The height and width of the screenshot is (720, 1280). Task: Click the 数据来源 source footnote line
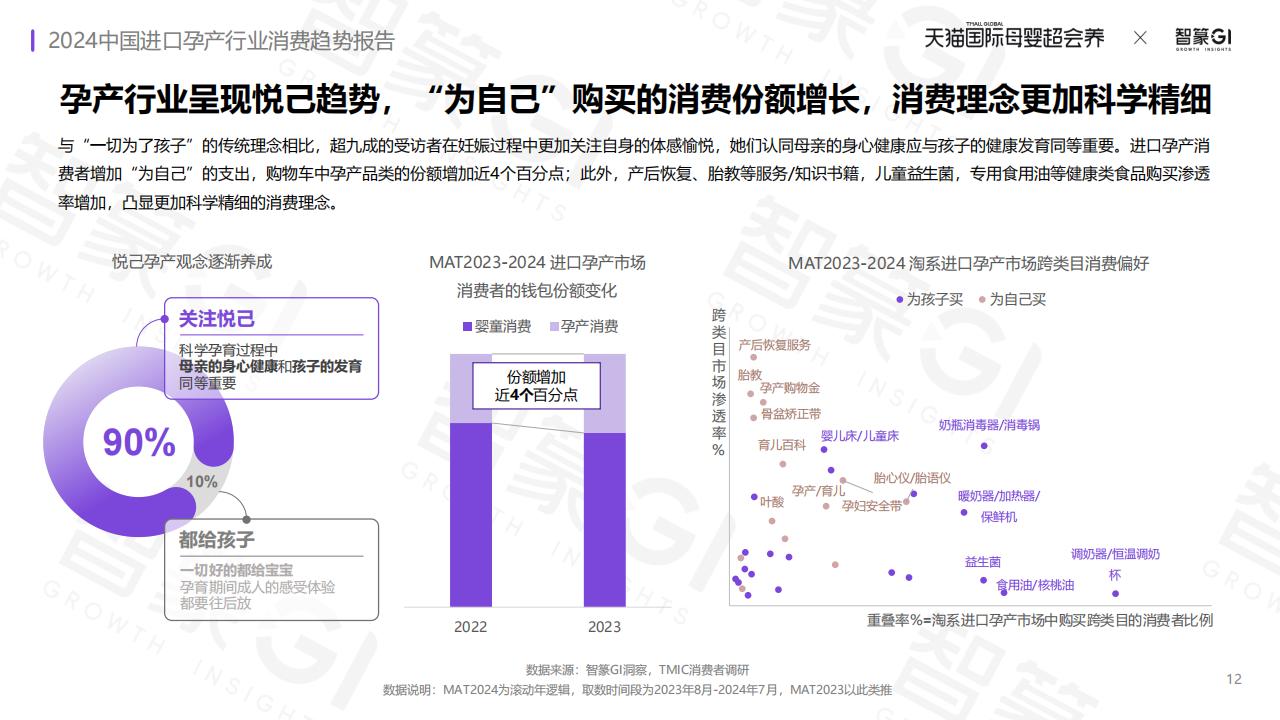point(637,670)
